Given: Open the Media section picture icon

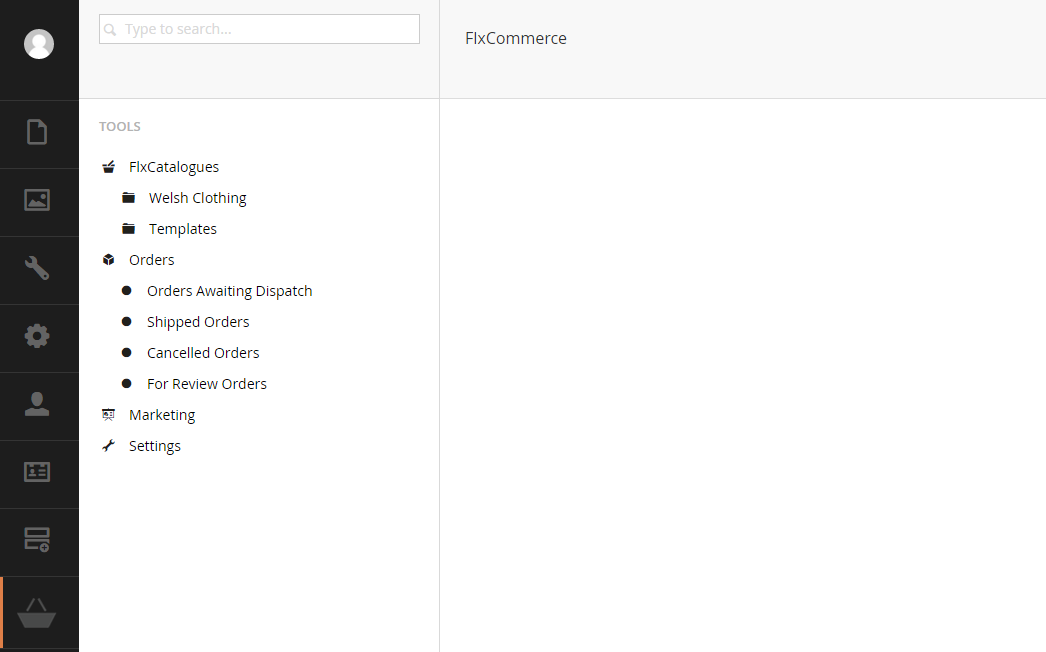Looking at the screenshot, I should tap(37, 200).
